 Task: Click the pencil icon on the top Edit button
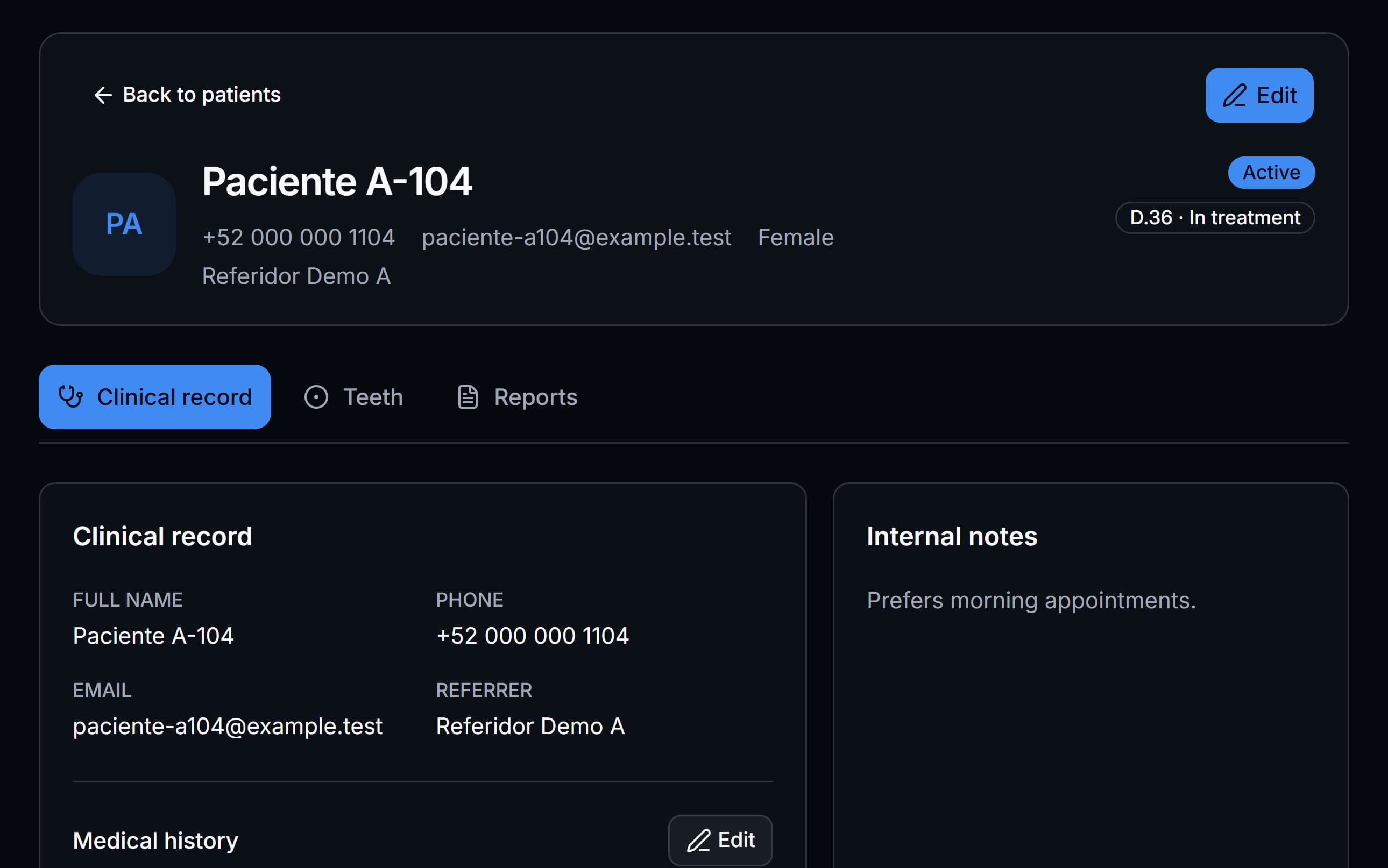[x=1234, y=95]
